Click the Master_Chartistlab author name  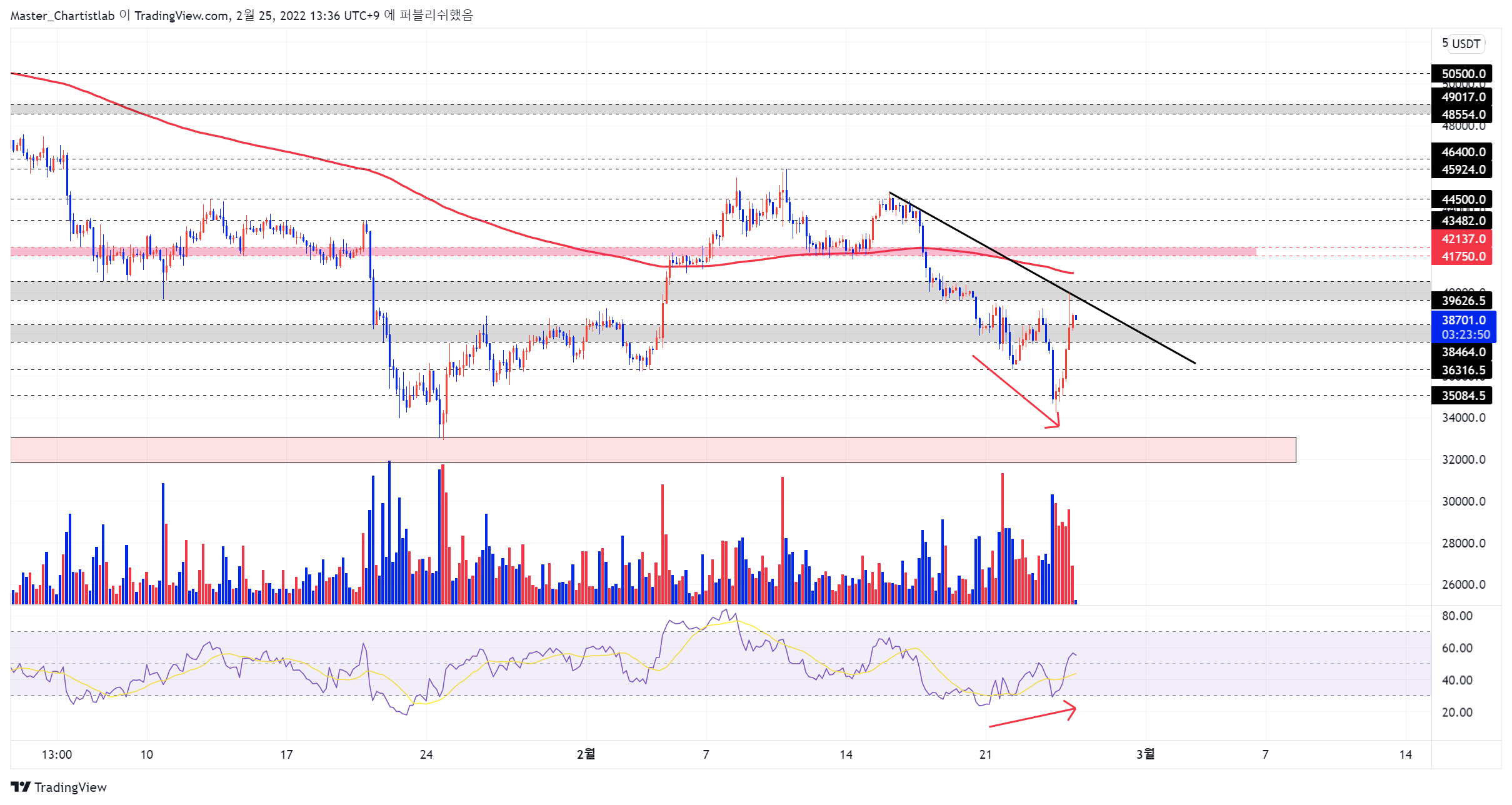[62, 16]
